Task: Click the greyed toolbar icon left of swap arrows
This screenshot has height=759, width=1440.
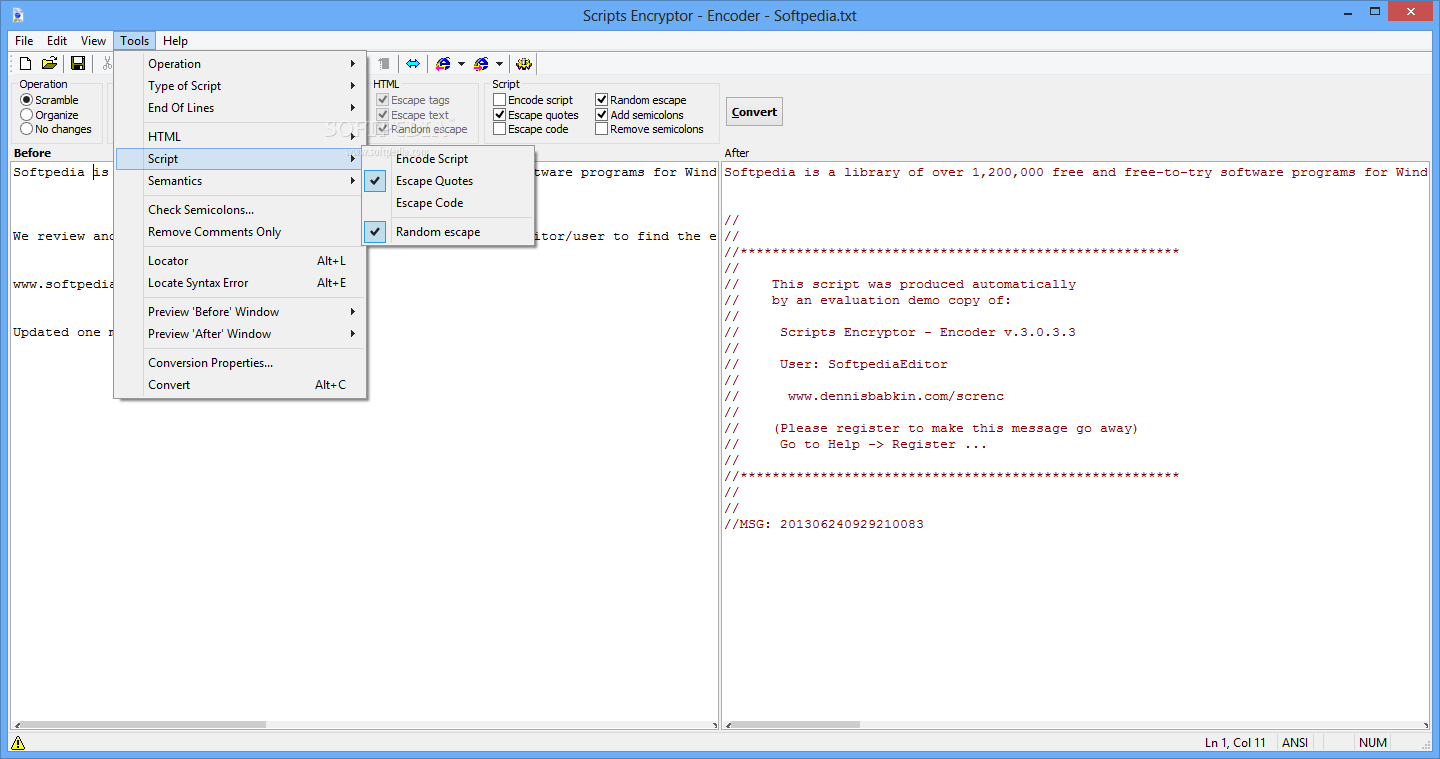Action: coord(384,64)
